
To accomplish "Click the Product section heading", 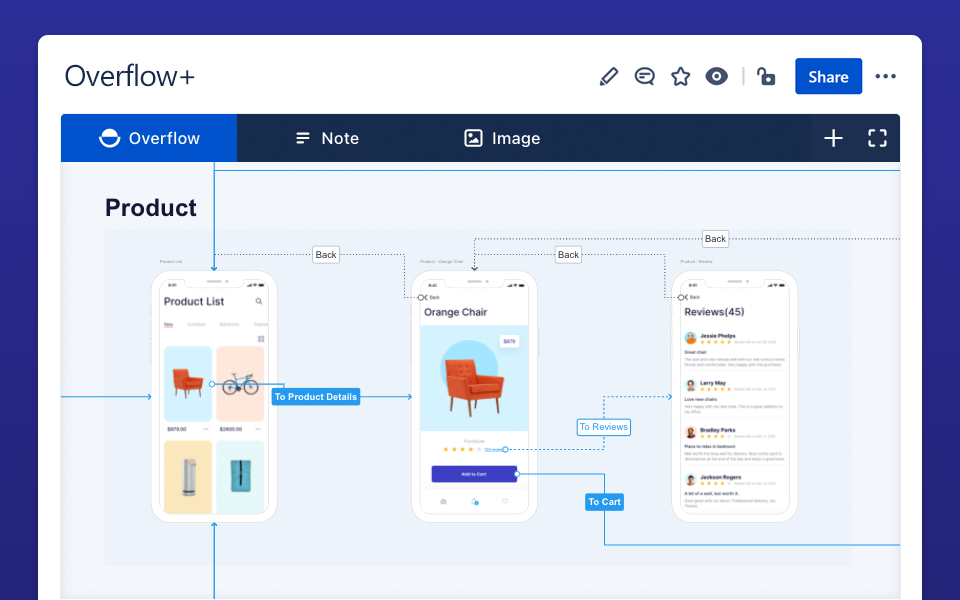I will 151,208.
